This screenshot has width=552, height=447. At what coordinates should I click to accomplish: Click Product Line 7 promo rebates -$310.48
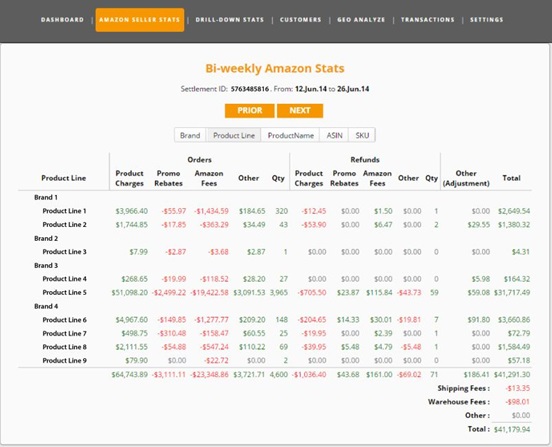click(171, 333)
